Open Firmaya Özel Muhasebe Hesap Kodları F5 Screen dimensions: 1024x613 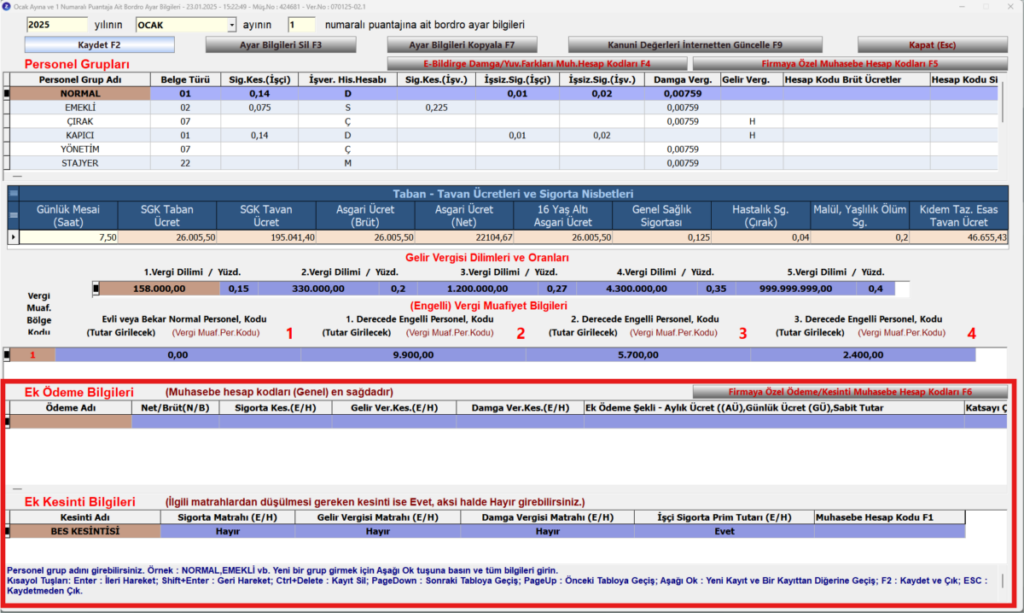[x=850, y=63]
